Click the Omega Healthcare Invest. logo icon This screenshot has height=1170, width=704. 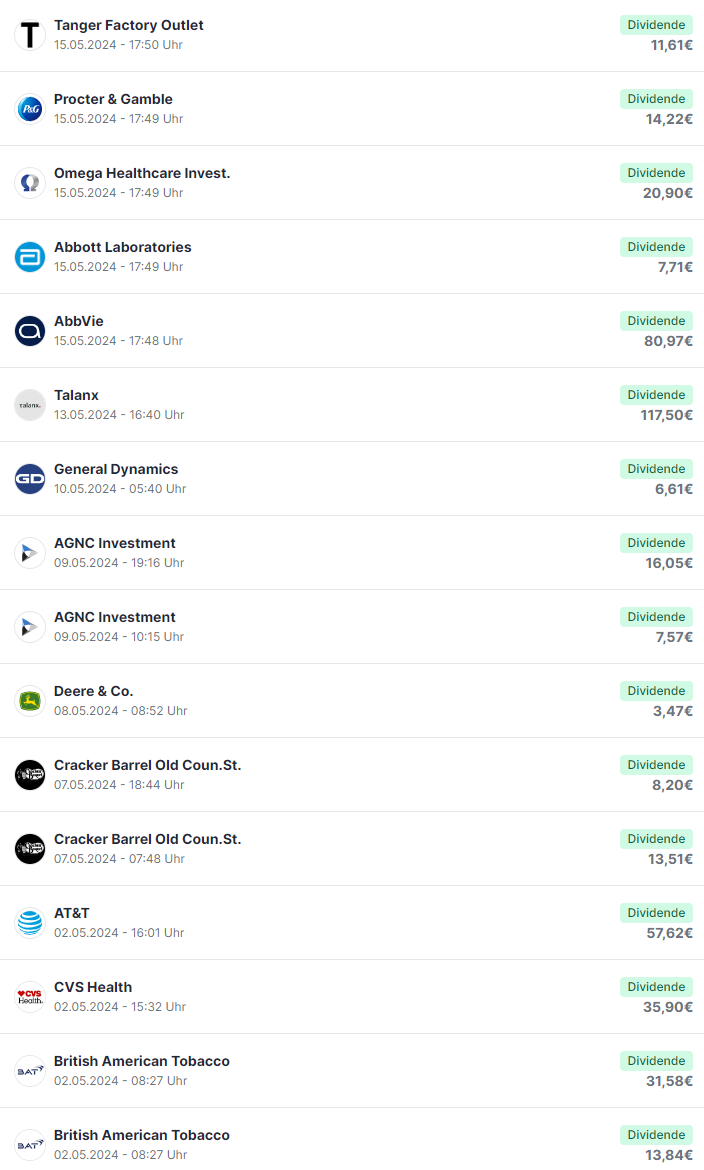click(30, 183)
